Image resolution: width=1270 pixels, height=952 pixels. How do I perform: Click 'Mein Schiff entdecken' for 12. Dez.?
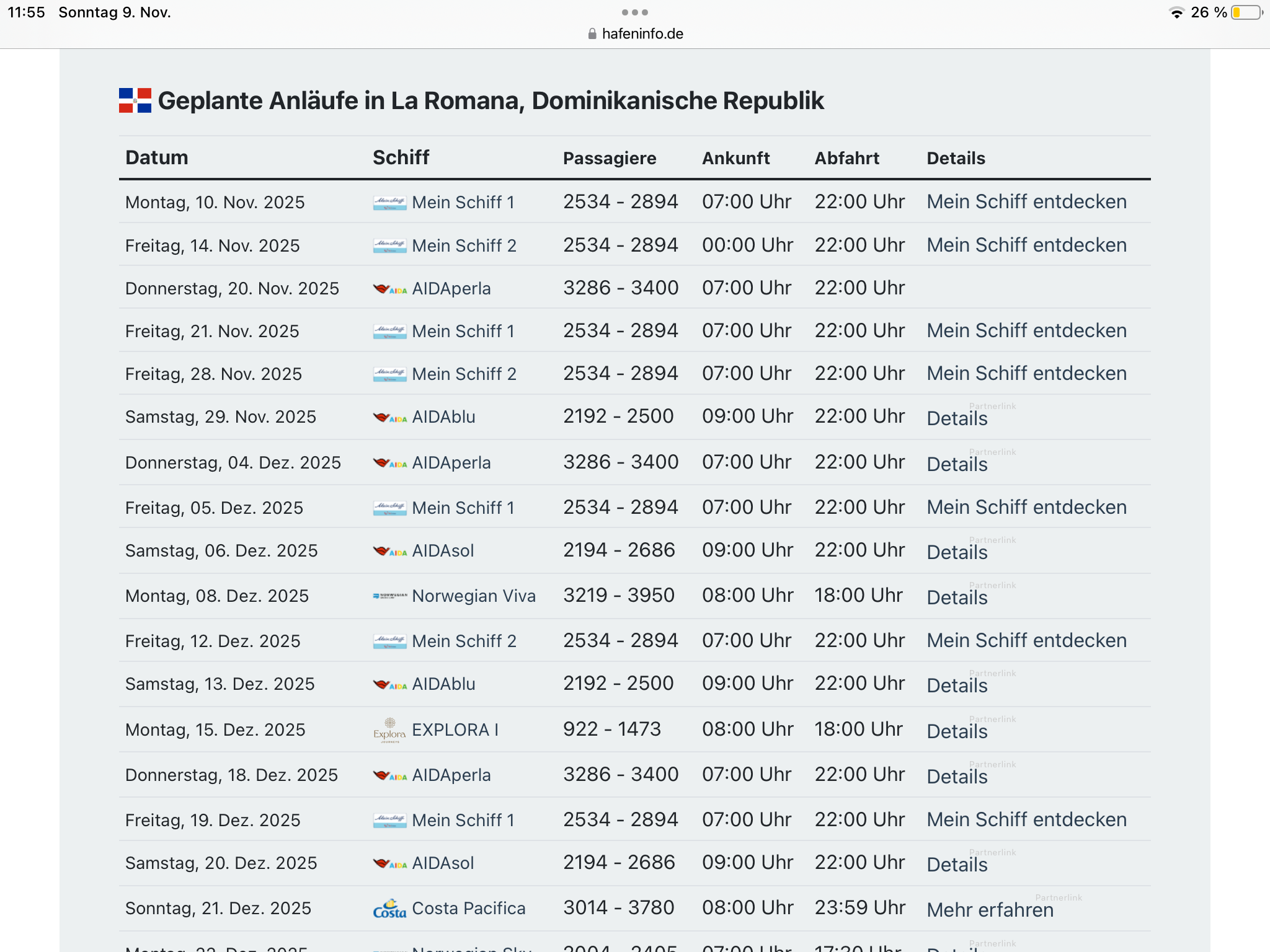1026,641
